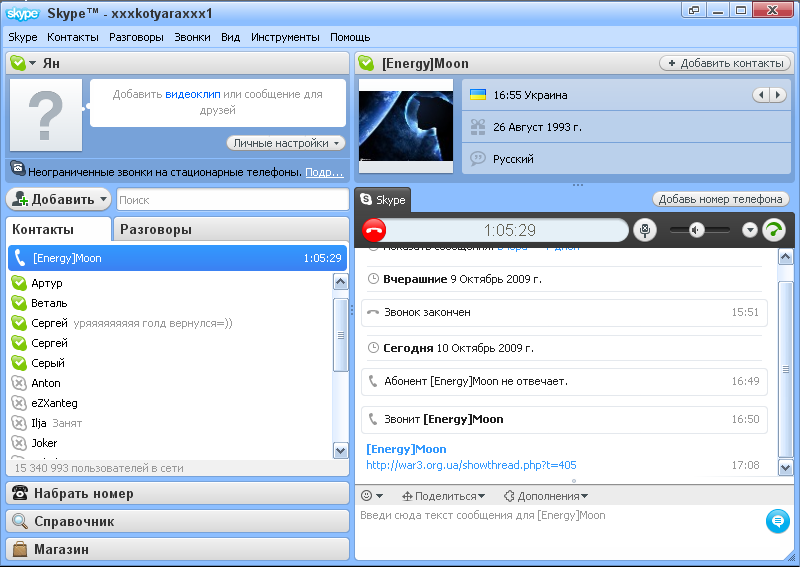Open the Контакты menu
This screenshot has height=567, width=800.
pos(72,37)
